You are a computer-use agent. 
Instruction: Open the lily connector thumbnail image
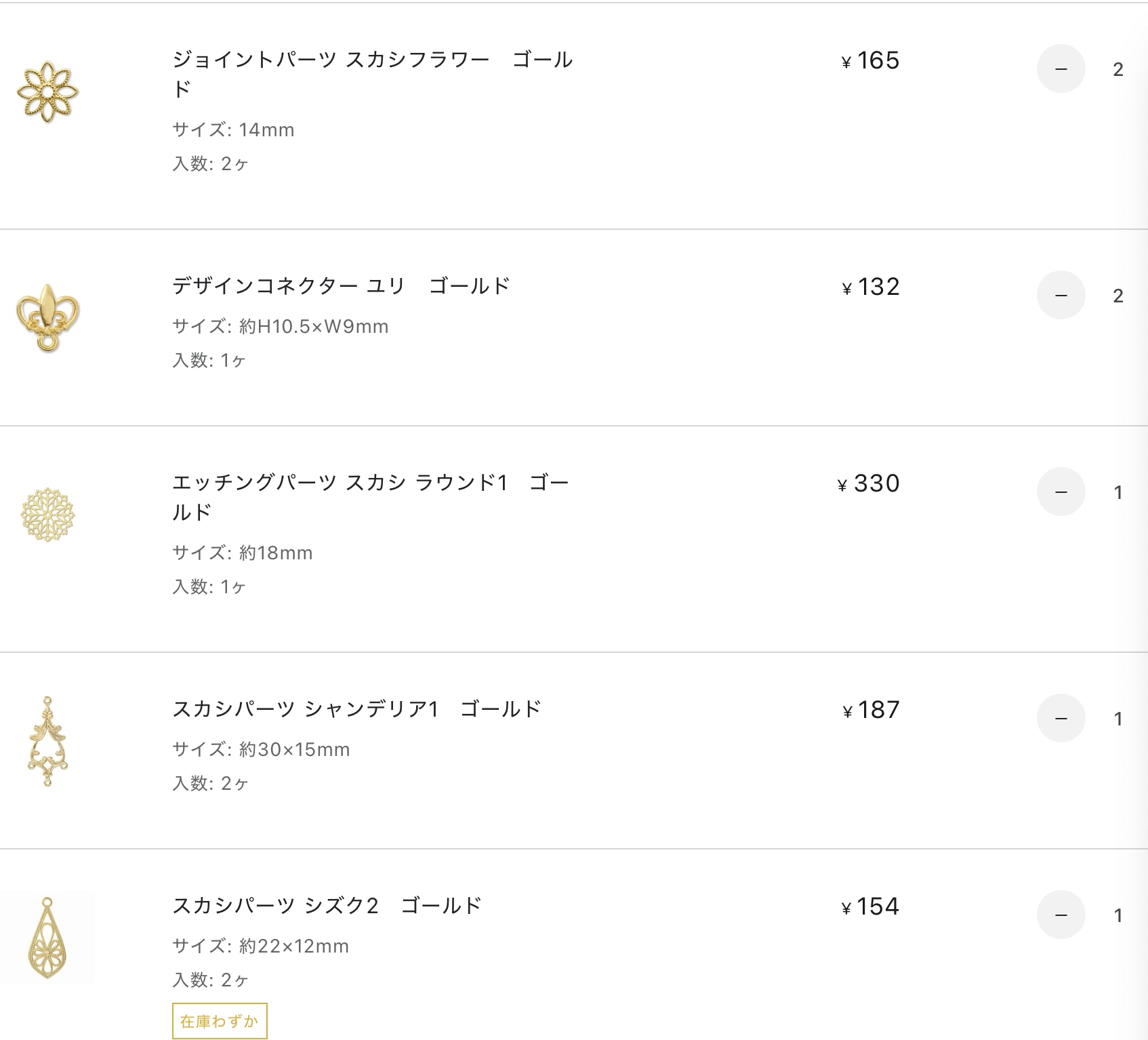click(x=47, y=317)
